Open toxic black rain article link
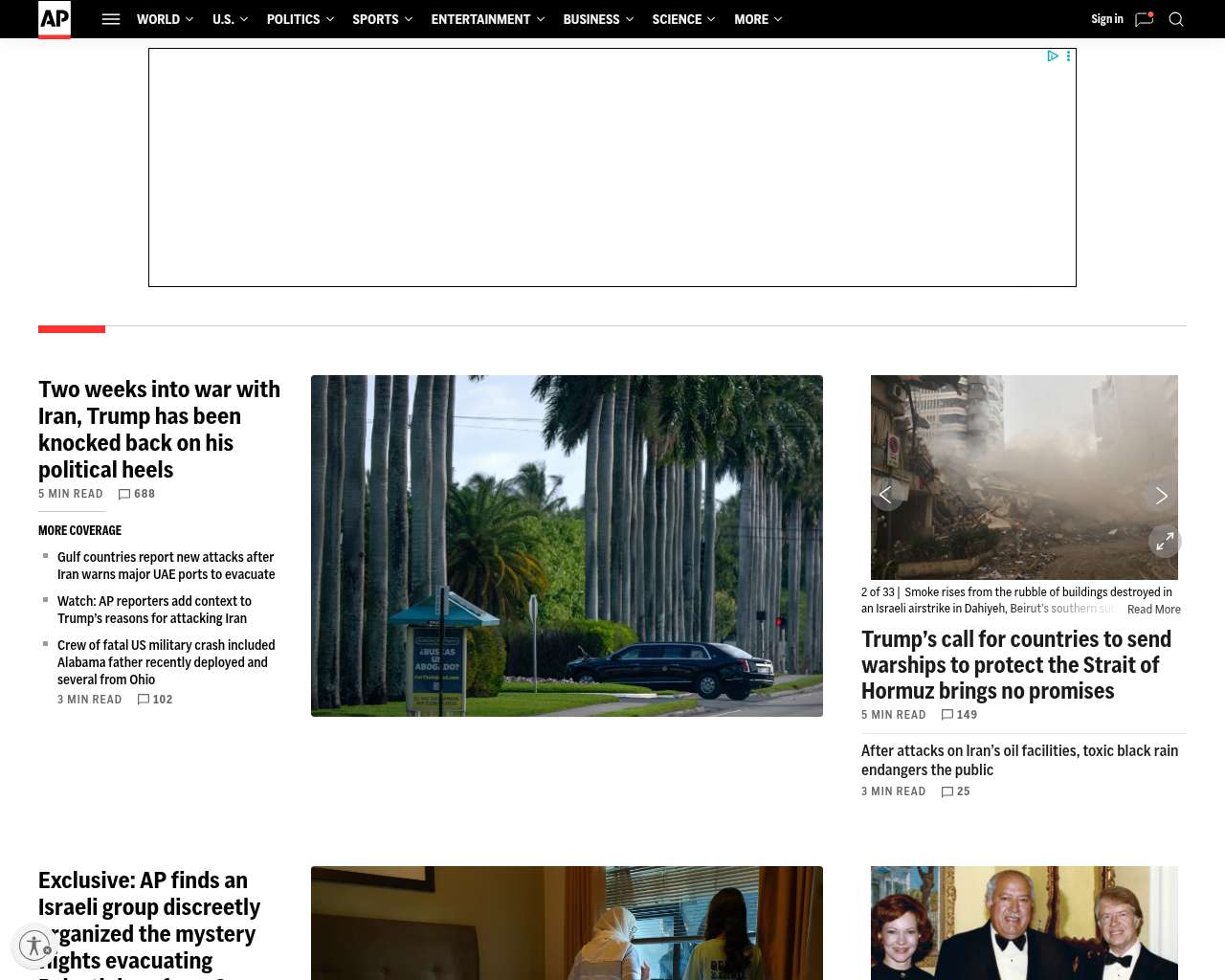Screen dimensions: 1225x980 (1019, 760)
